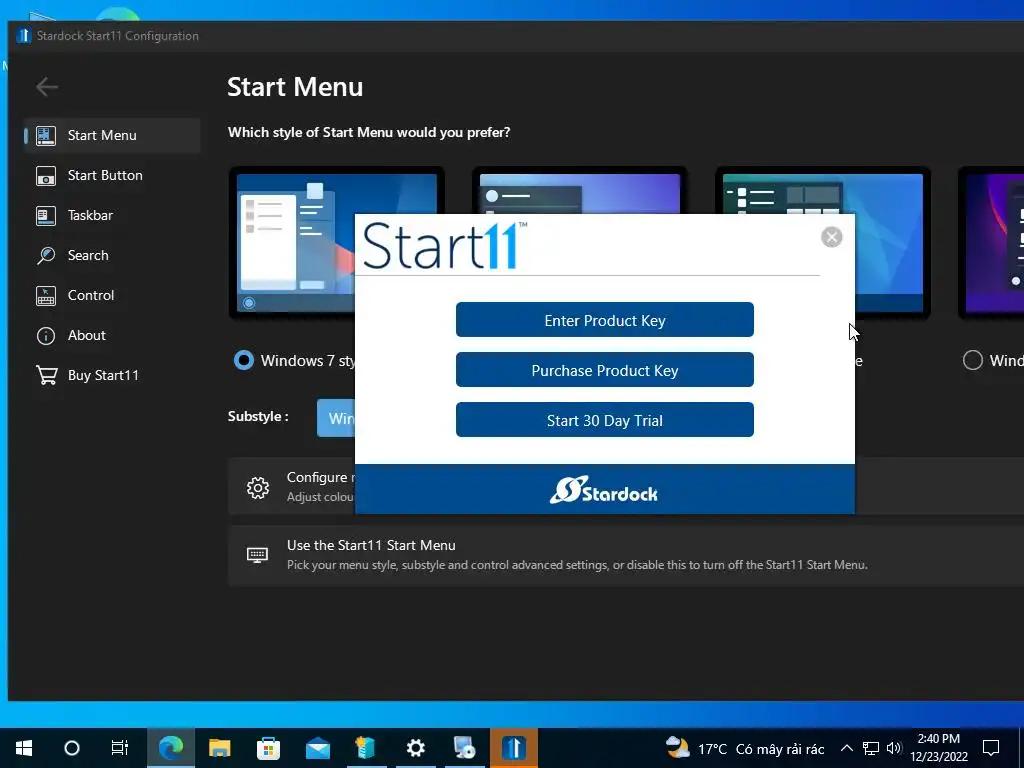The image size is (1024, 768).
Task: Click the Configure menu gear icon
Action: pos(258,487)
